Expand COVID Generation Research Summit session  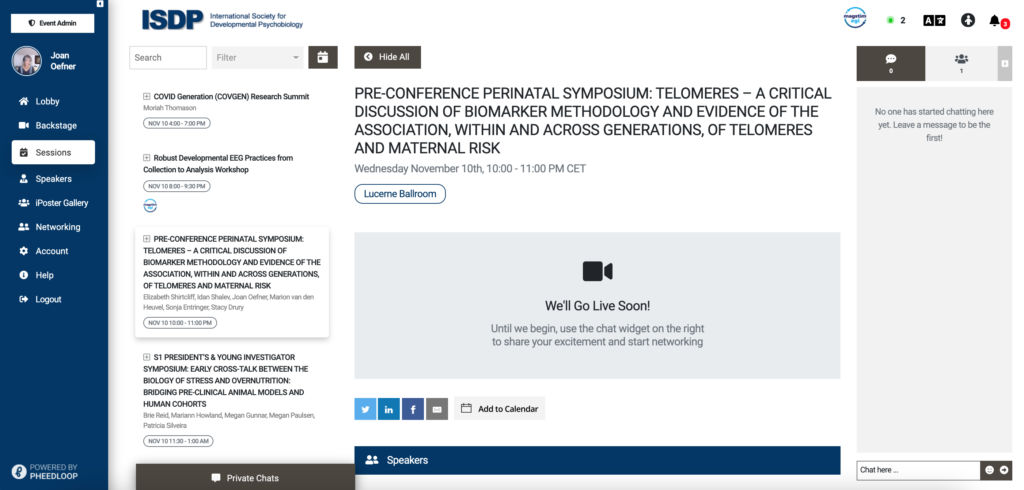coord(146,97)
